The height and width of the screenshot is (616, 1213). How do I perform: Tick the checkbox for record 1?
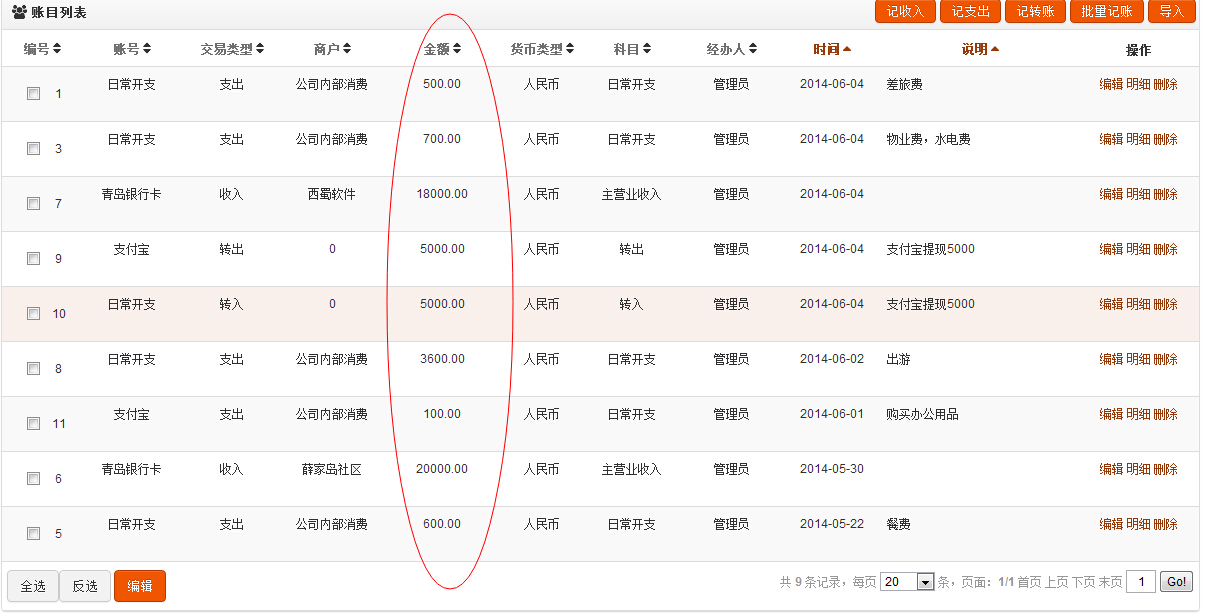point(33,93)
